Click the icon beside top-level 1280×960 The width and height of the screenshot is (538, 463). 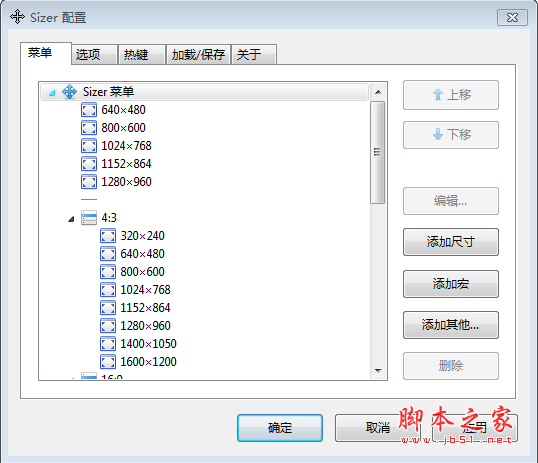pyautogui.click(x=89, y=182)
